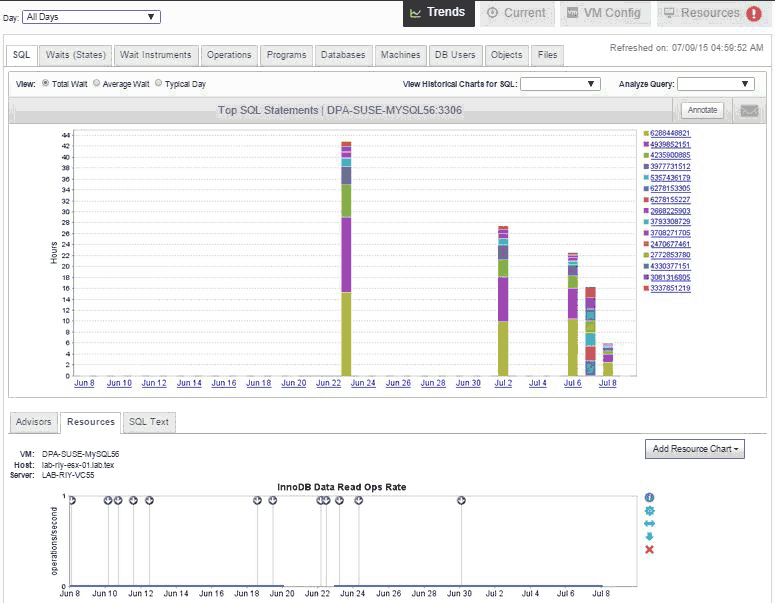775x603 pixels.
Task: Click the annotation marker at Jun 24
Action: [x=359, y=501]
